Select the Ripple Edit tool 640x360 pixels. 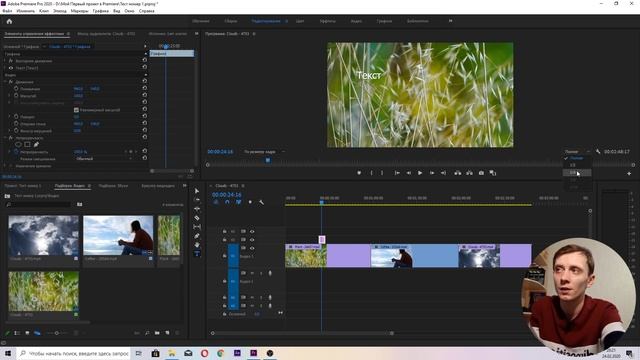point(197,209)
